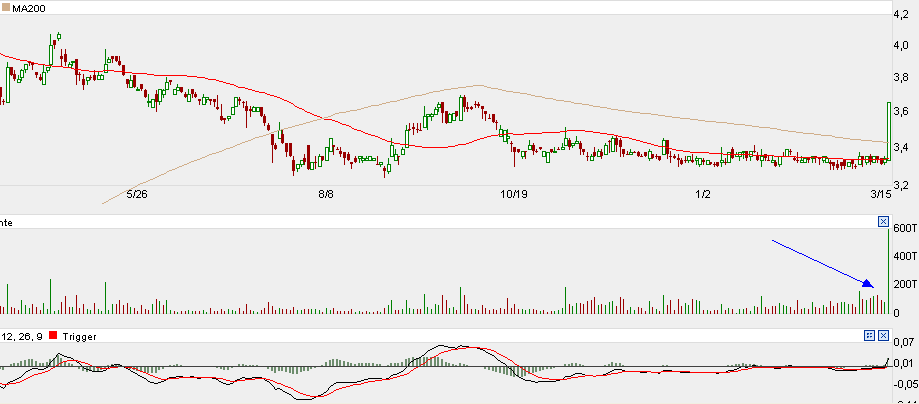Click the 1/2 date axis label
This screenshot has width=919, height=404.
(703, 194)
